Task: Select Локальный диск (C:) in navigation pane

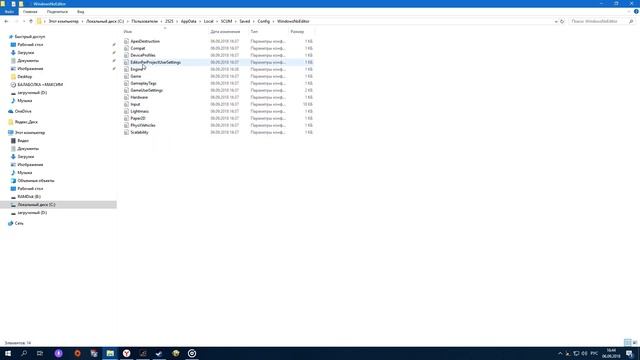Action: (36, 205)
